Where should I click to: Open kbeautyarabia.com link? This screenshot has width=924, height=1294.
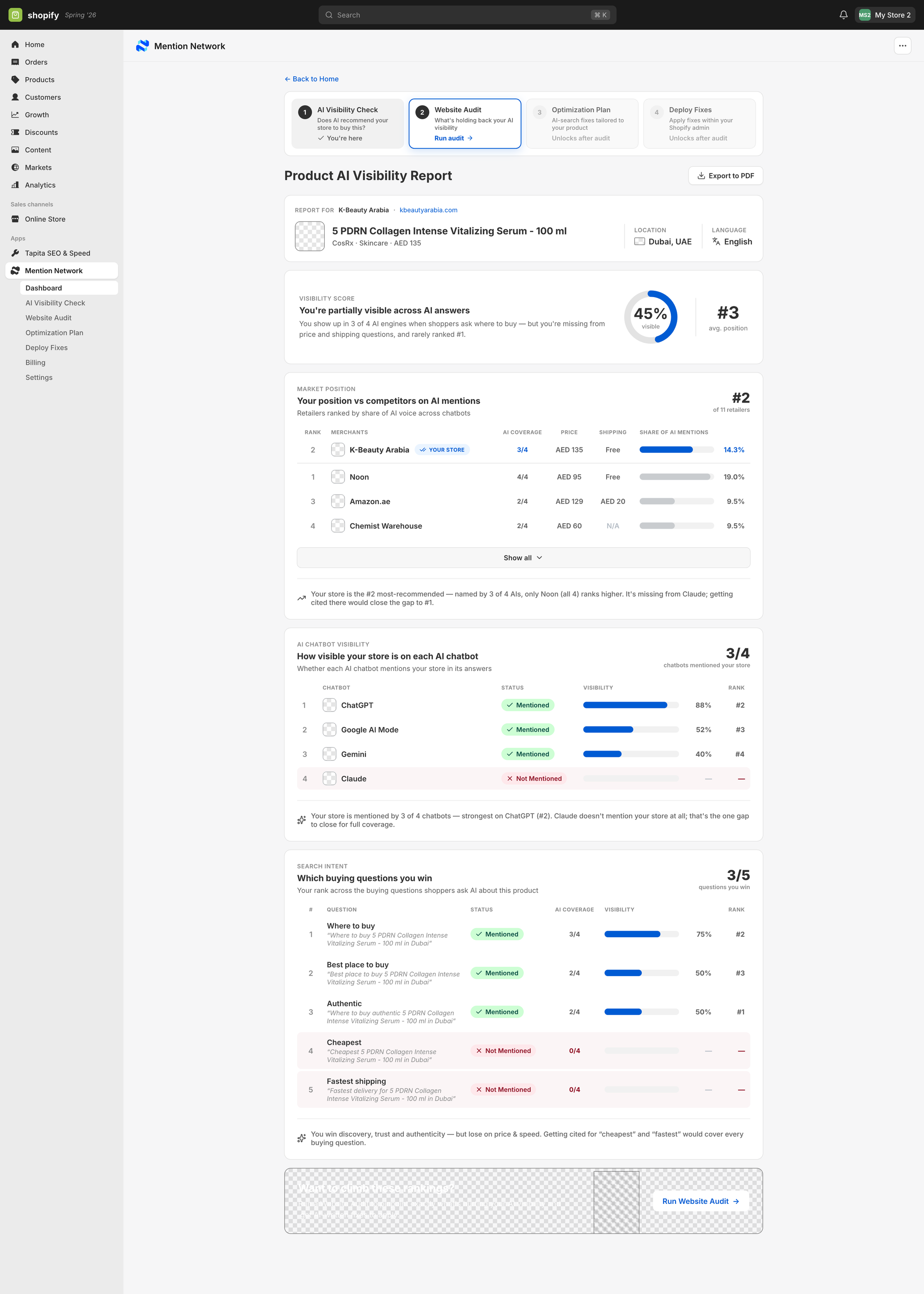pyautogui.click(x=428, y=210)
